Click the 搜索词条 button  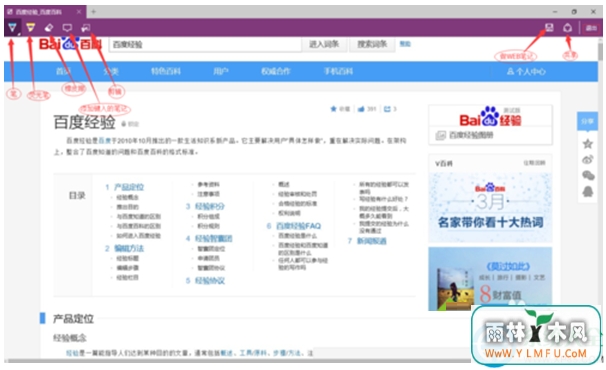point(372,44)
